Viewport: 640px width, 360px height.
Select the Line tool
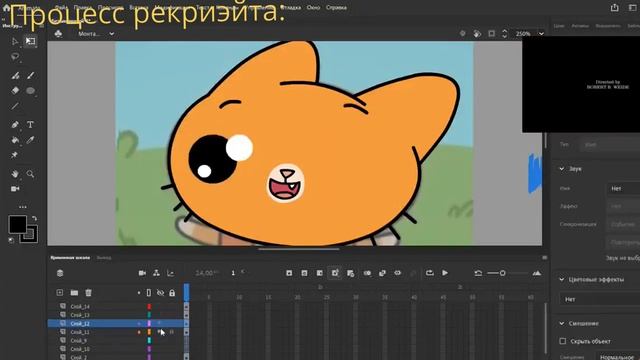coord(15,106)
